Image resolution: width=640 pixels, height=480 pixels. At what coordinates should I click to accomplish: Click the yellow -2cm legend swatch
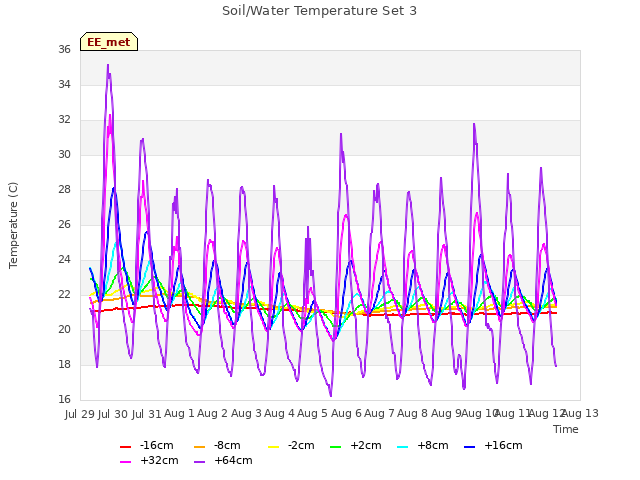[273, 447]
